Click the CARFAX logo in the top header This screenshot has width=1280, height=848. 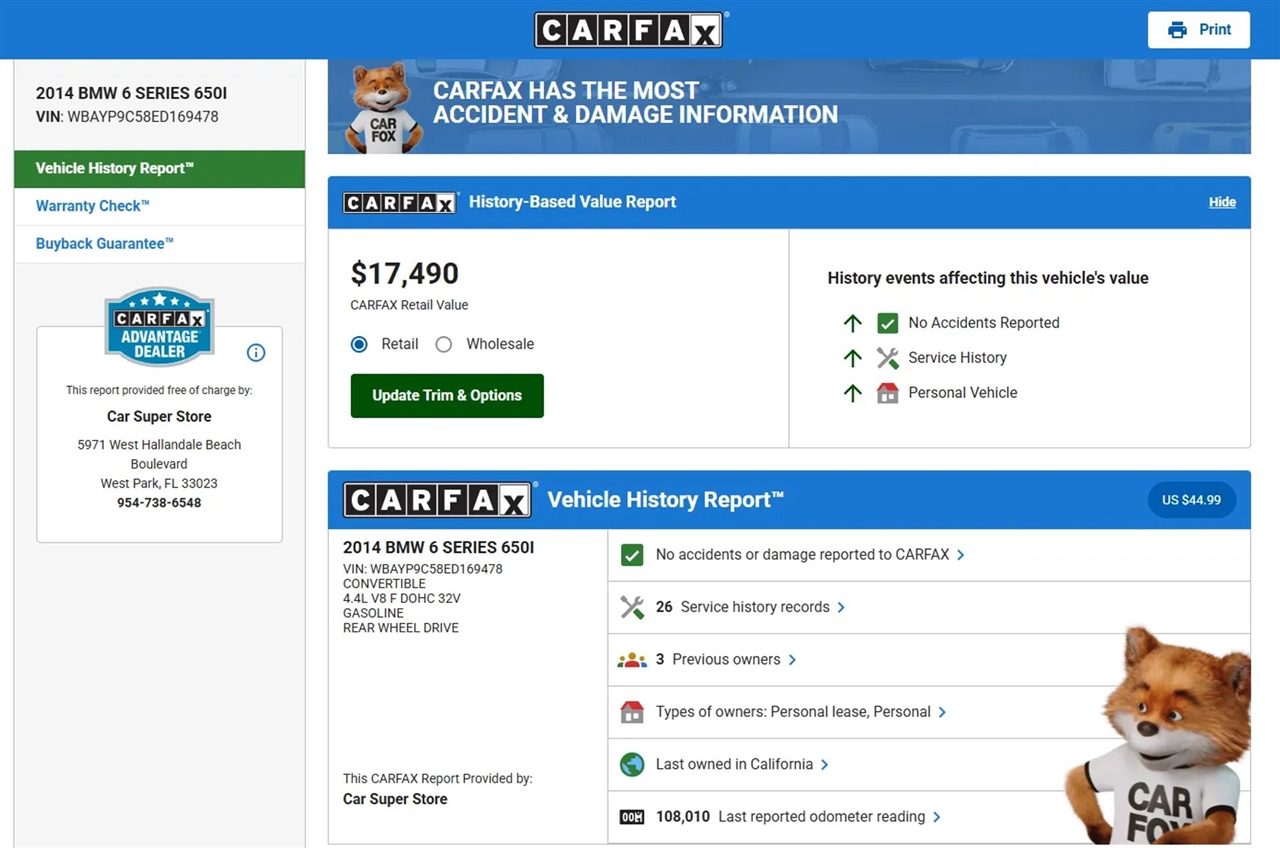click(x=628, y=30)
